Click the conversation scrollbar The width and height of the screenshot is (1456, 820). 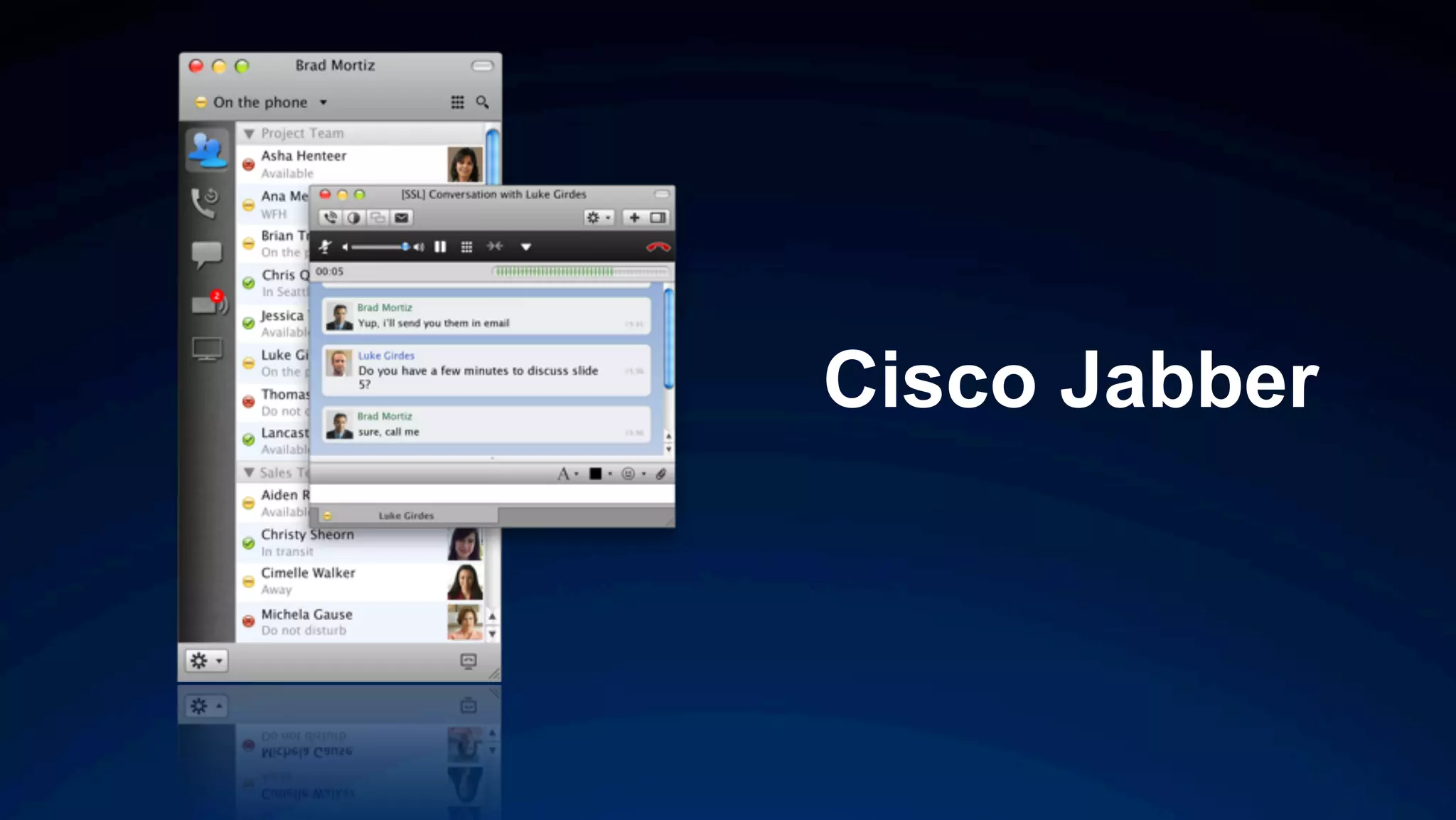pyautogui.click(x=668, y=337)
